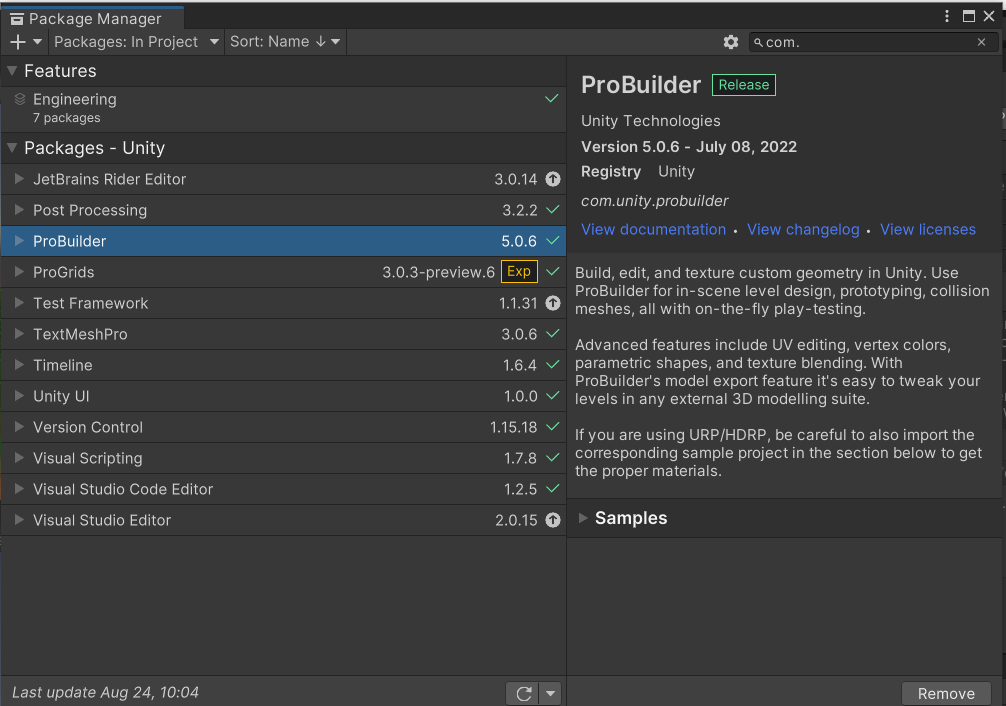
Task: Click the Version 5.0.6 - July 08, 2022 text
Action: tap(688, 147)
